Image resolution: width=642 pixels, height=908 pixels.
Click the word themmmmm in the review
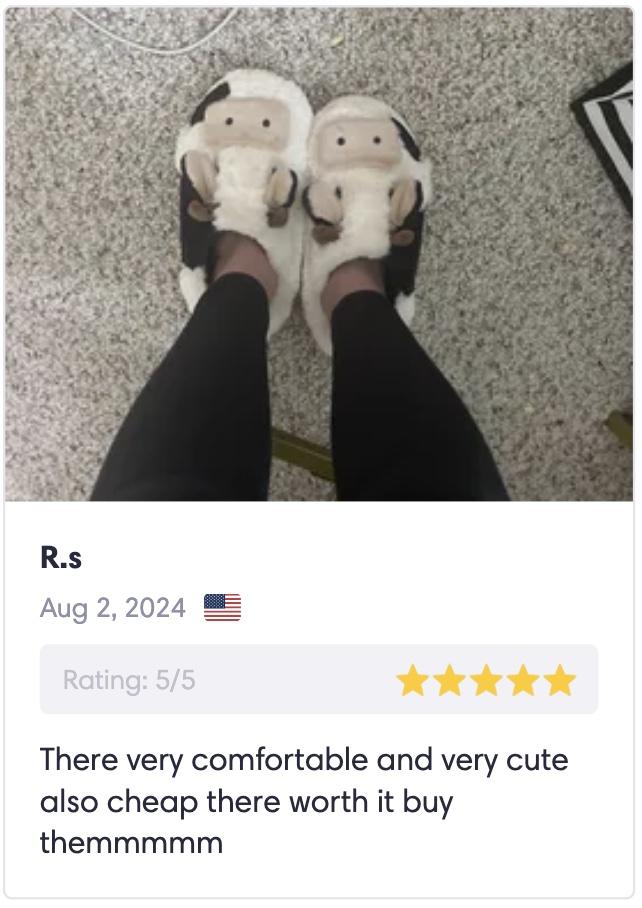point(131,843)
